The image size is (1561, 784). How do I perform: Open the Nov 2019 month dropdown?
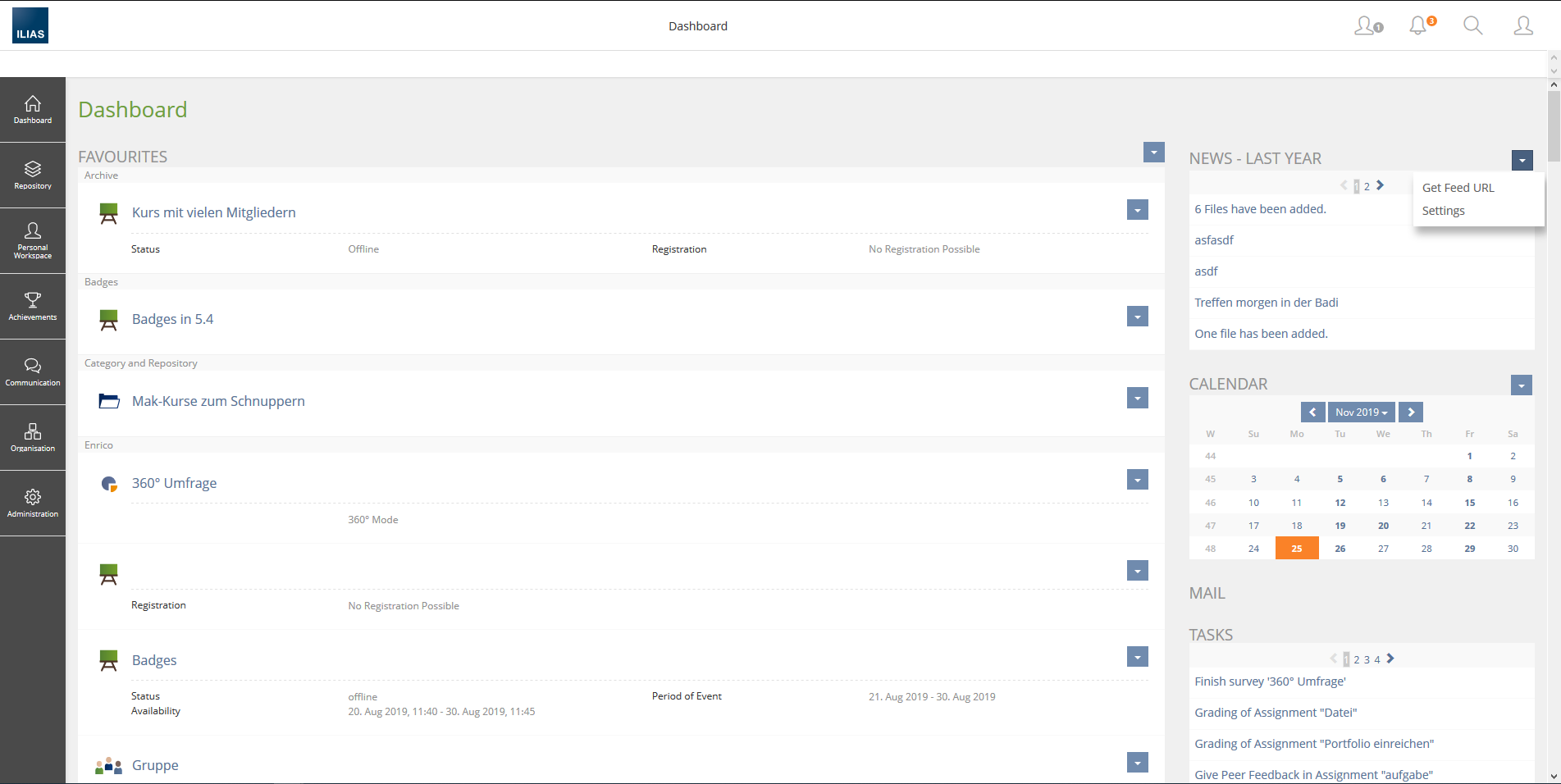click(x=1361, y=413)
